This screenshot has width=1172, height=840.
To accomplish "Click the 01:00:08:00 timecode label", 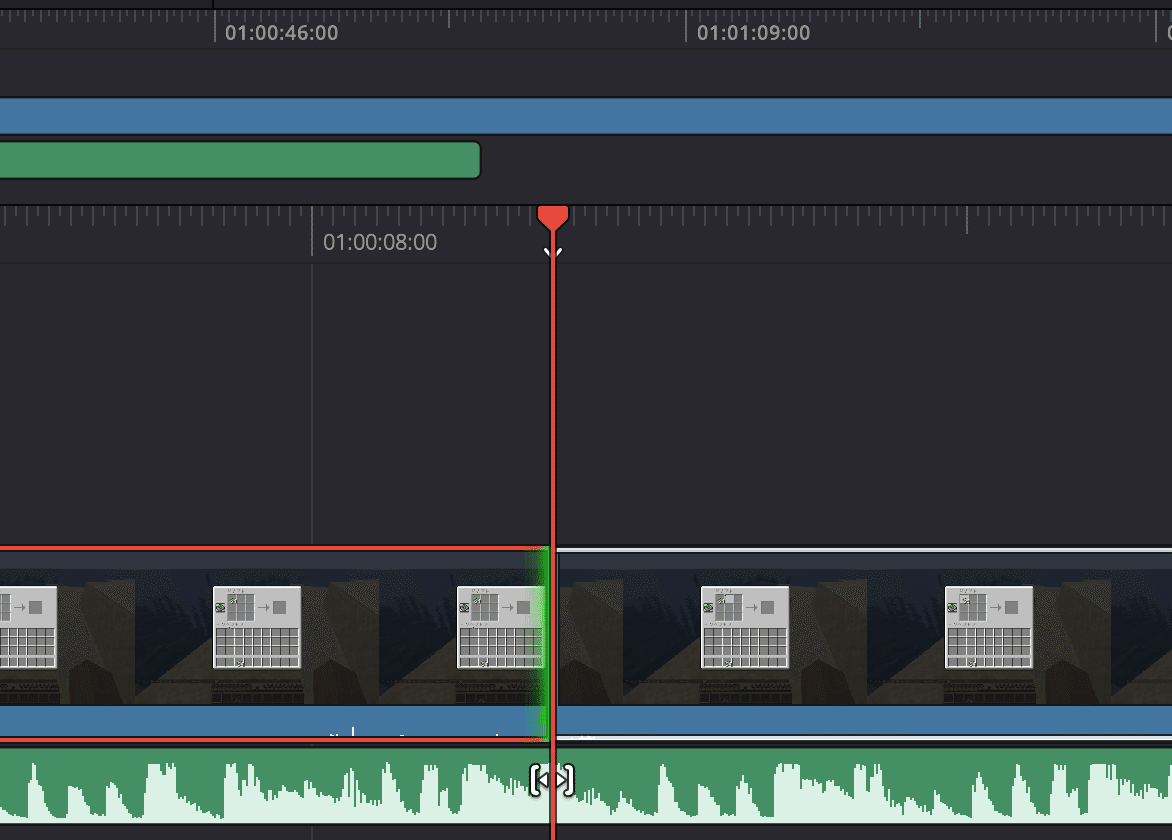I will 380,242.
